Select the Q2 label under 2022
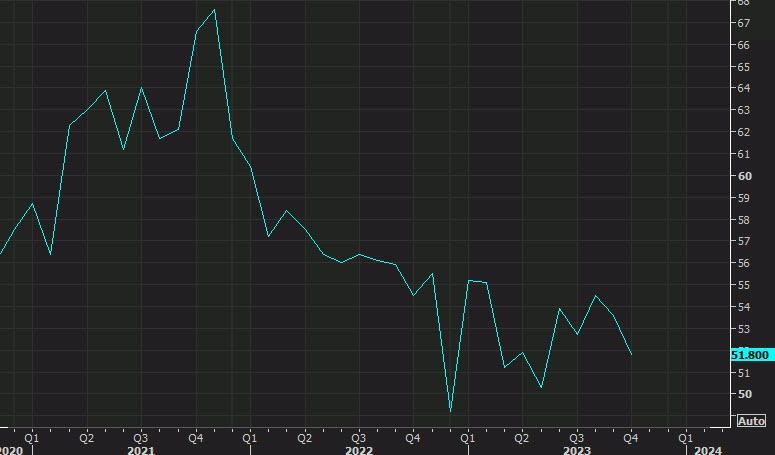775x455 pixels. (x=304, y=437)
